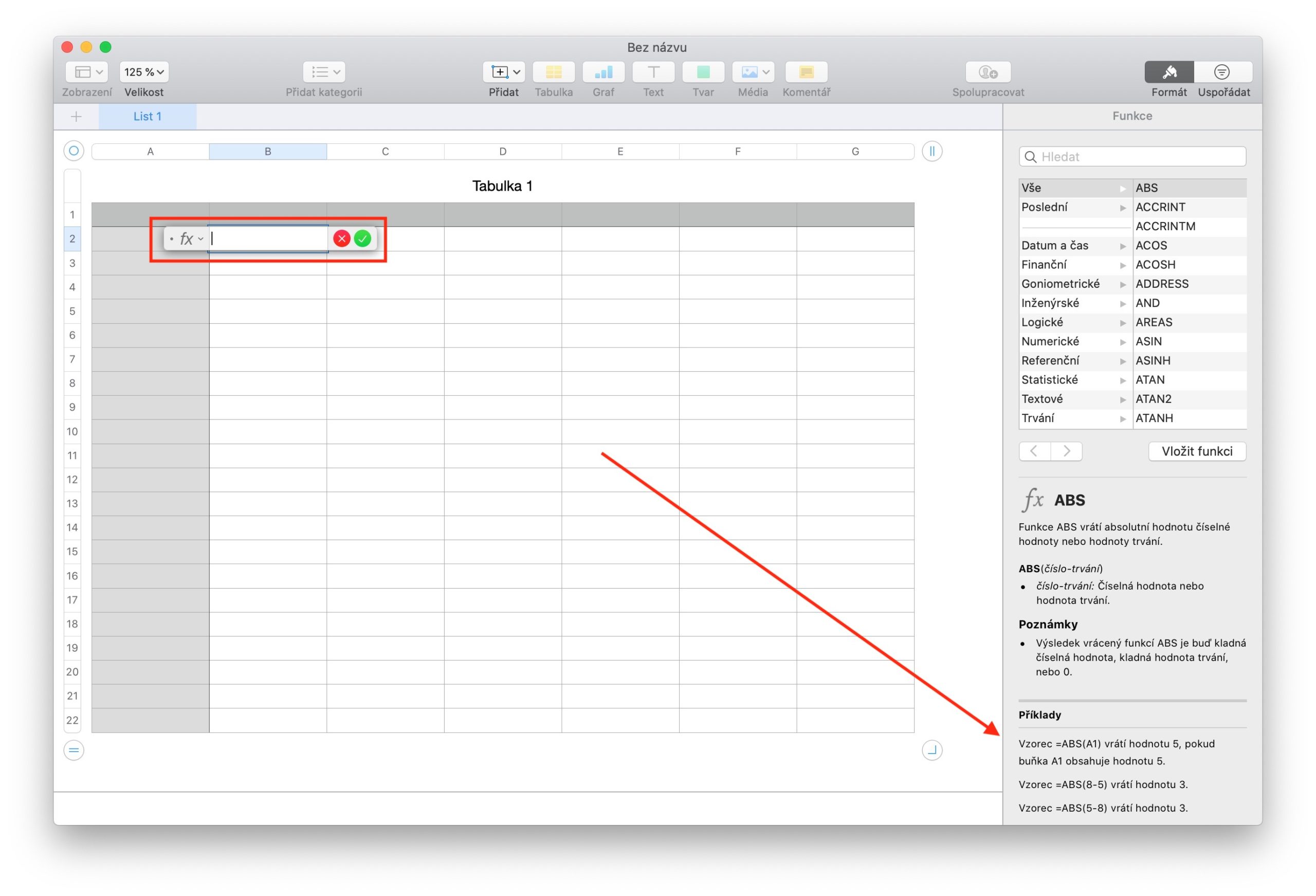
Task: Open the fx formula editor dropdown
Action: coord(191,239)
